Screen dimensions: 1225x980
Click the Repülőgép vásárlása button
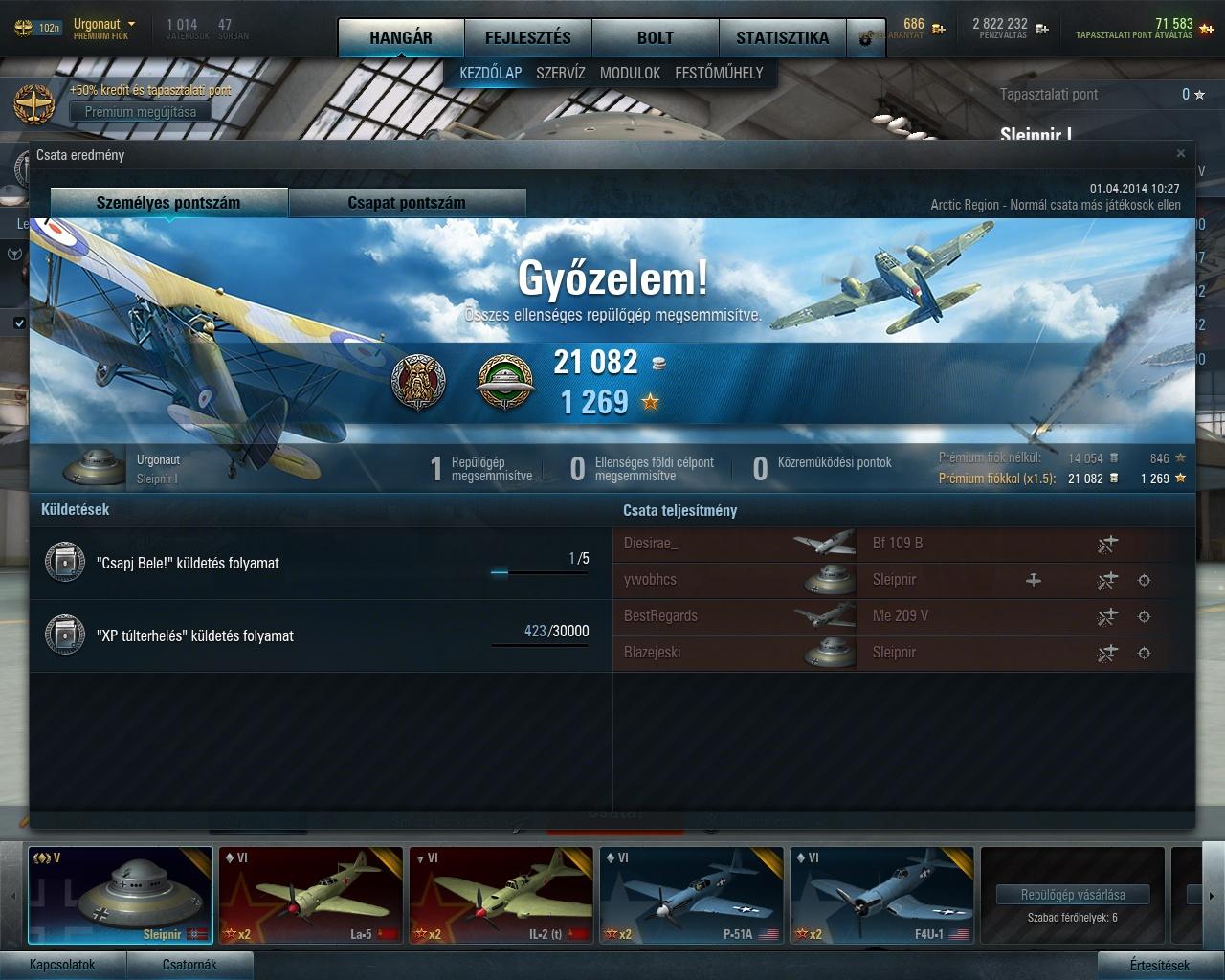(1073, 895)
